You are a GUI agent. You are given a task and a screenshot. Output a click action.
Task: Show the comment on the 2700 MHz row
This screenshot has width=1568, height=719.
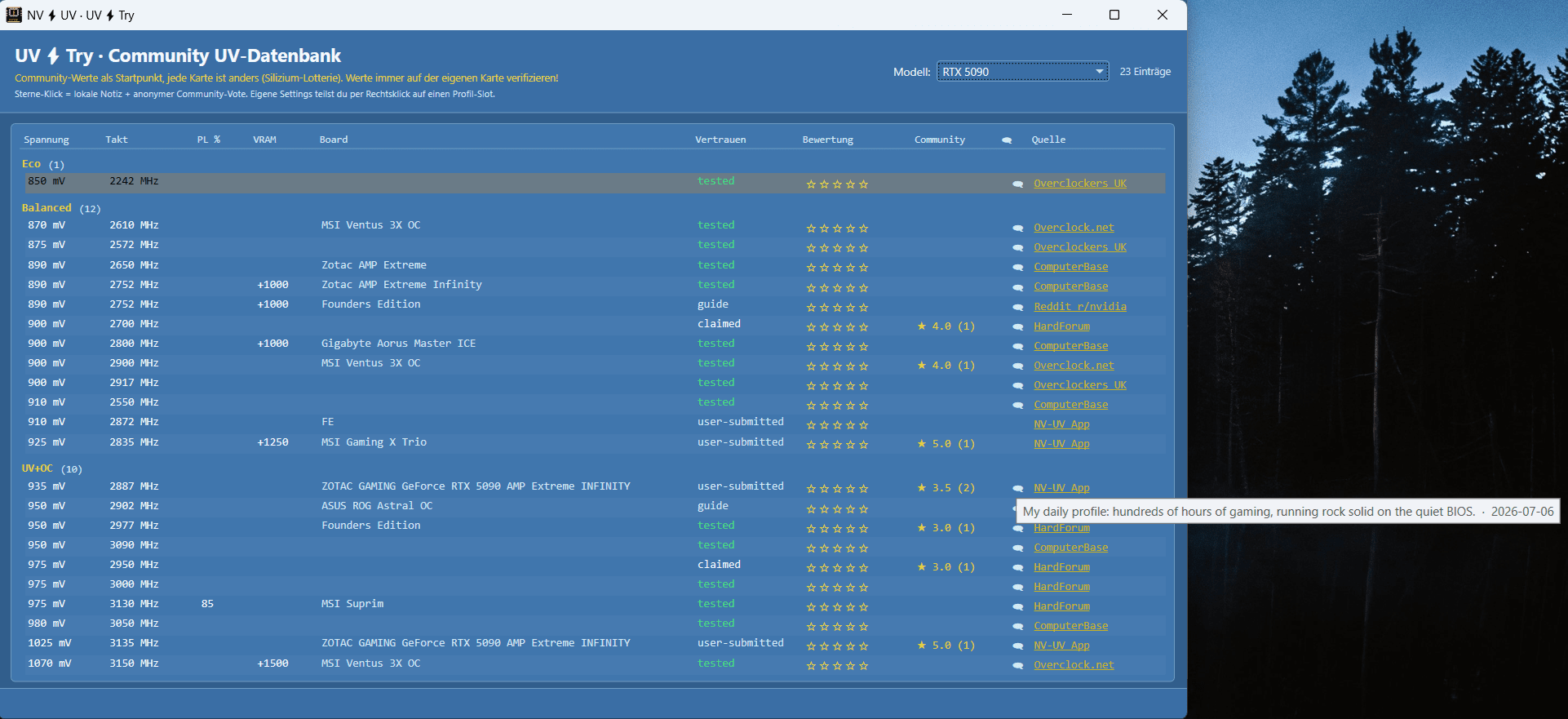(1017, 327)
